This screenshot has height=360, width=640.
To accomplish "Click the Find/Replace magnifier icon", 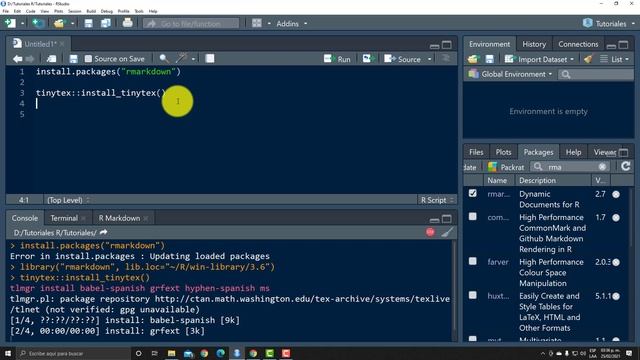I will point(164,58).
